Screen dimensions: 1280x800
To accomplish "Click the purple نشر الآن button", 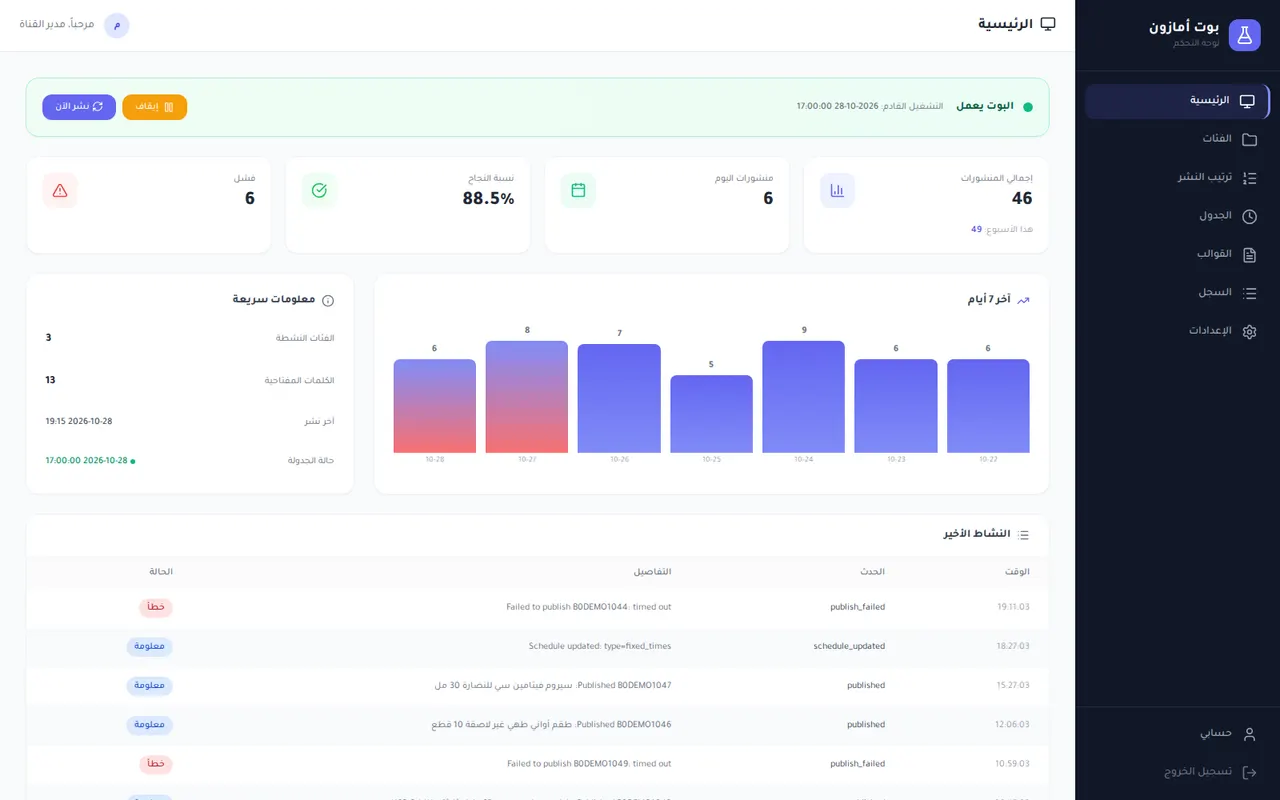I will pos(79,107).
